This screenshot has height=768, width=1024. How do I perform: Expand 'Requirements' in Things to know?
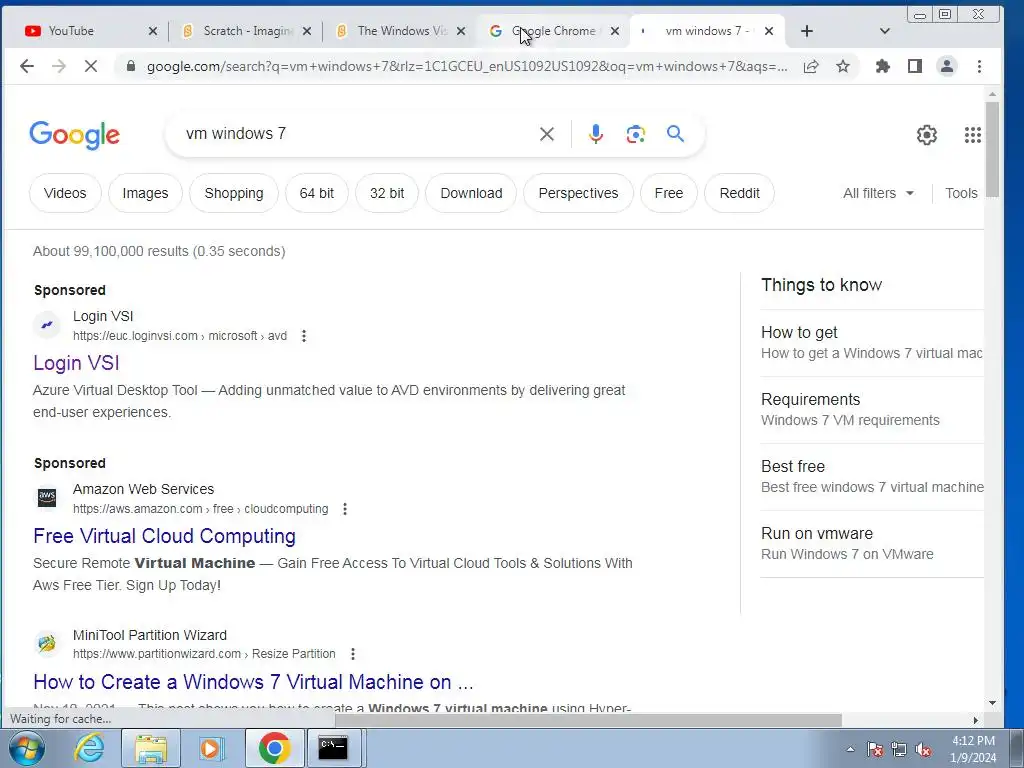point(872,409)
